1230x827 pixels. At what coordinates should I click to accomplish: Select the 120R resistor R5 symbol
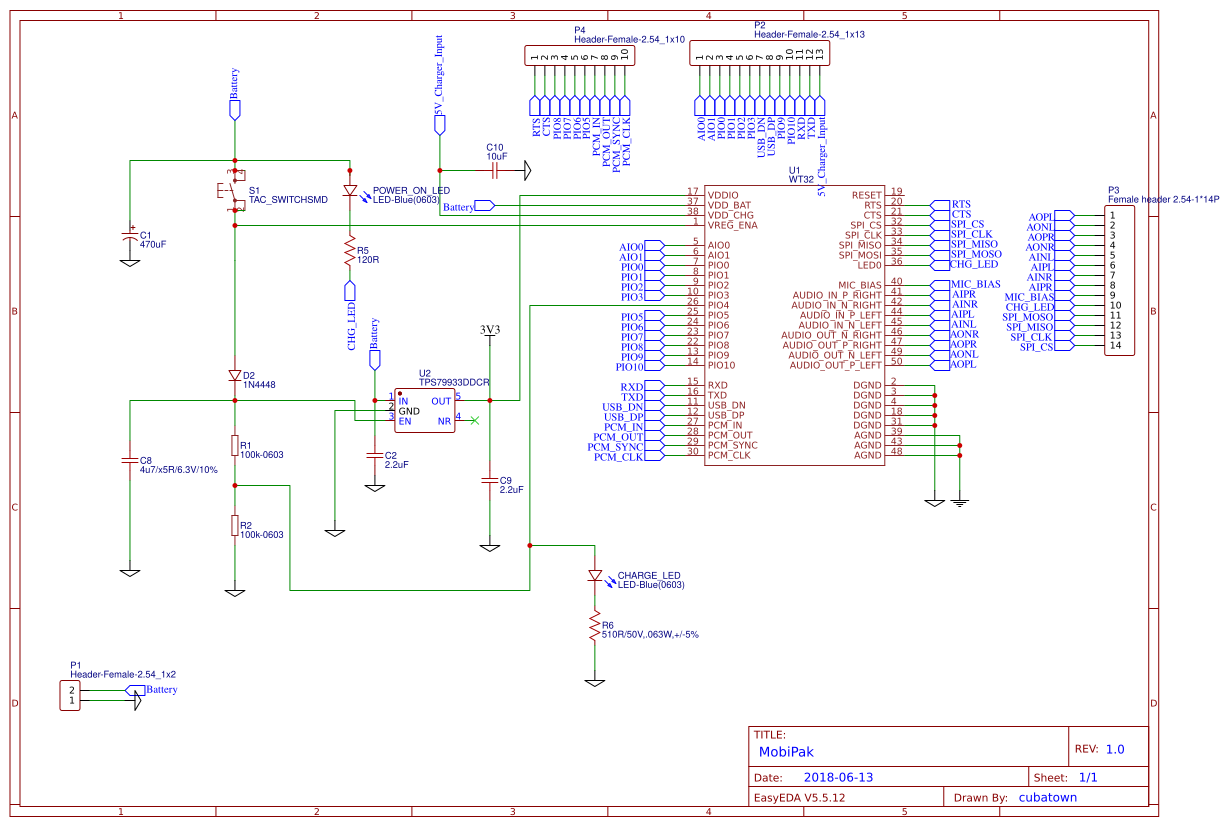(349, 252)
